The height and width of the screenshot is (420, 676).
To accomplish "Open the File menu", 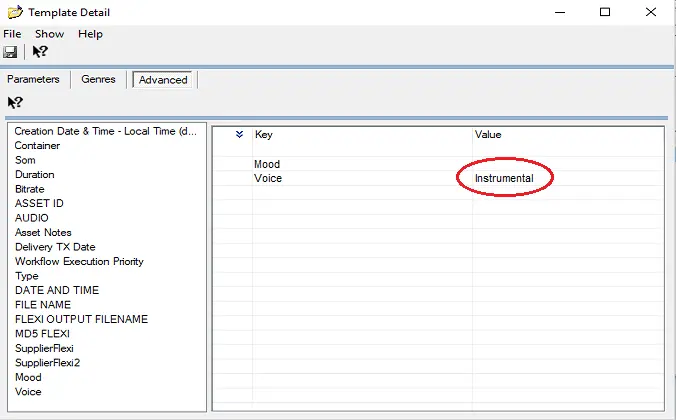I will point(12,34).
